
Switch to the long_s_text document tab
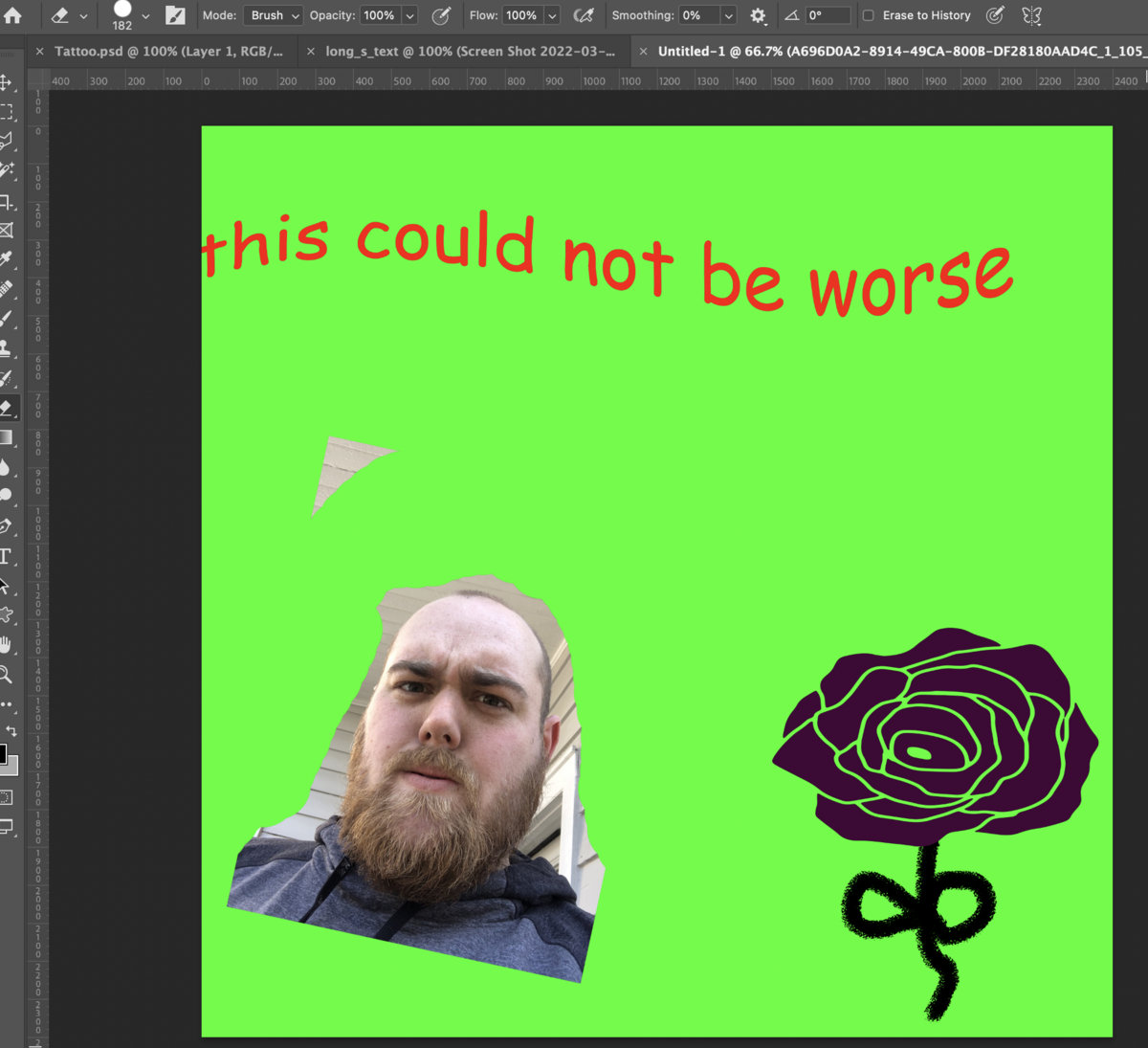click(x=470, y=51)
